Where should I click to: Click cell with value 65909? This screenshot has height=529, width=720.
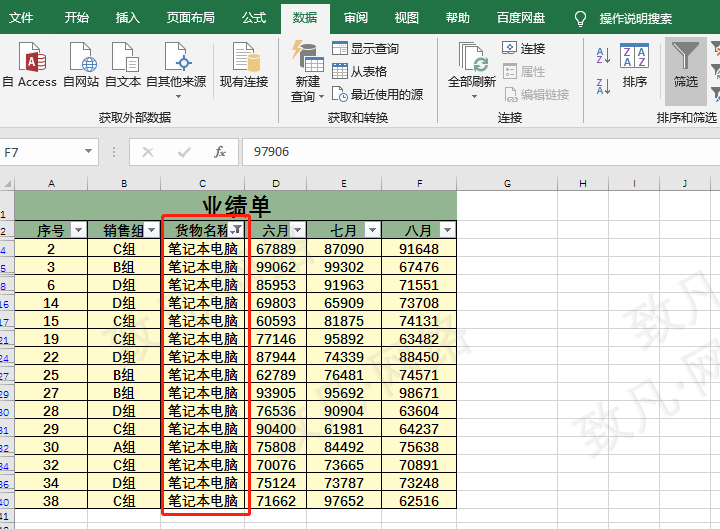tap(344, 303)
